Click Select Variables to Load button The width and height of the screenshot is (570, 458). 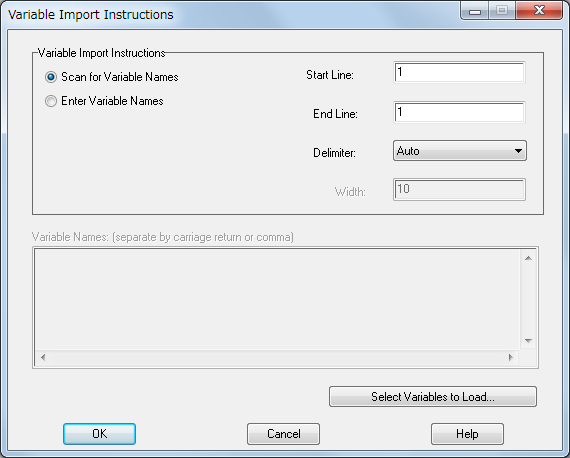pyautogui.click(x=433, y=397)
